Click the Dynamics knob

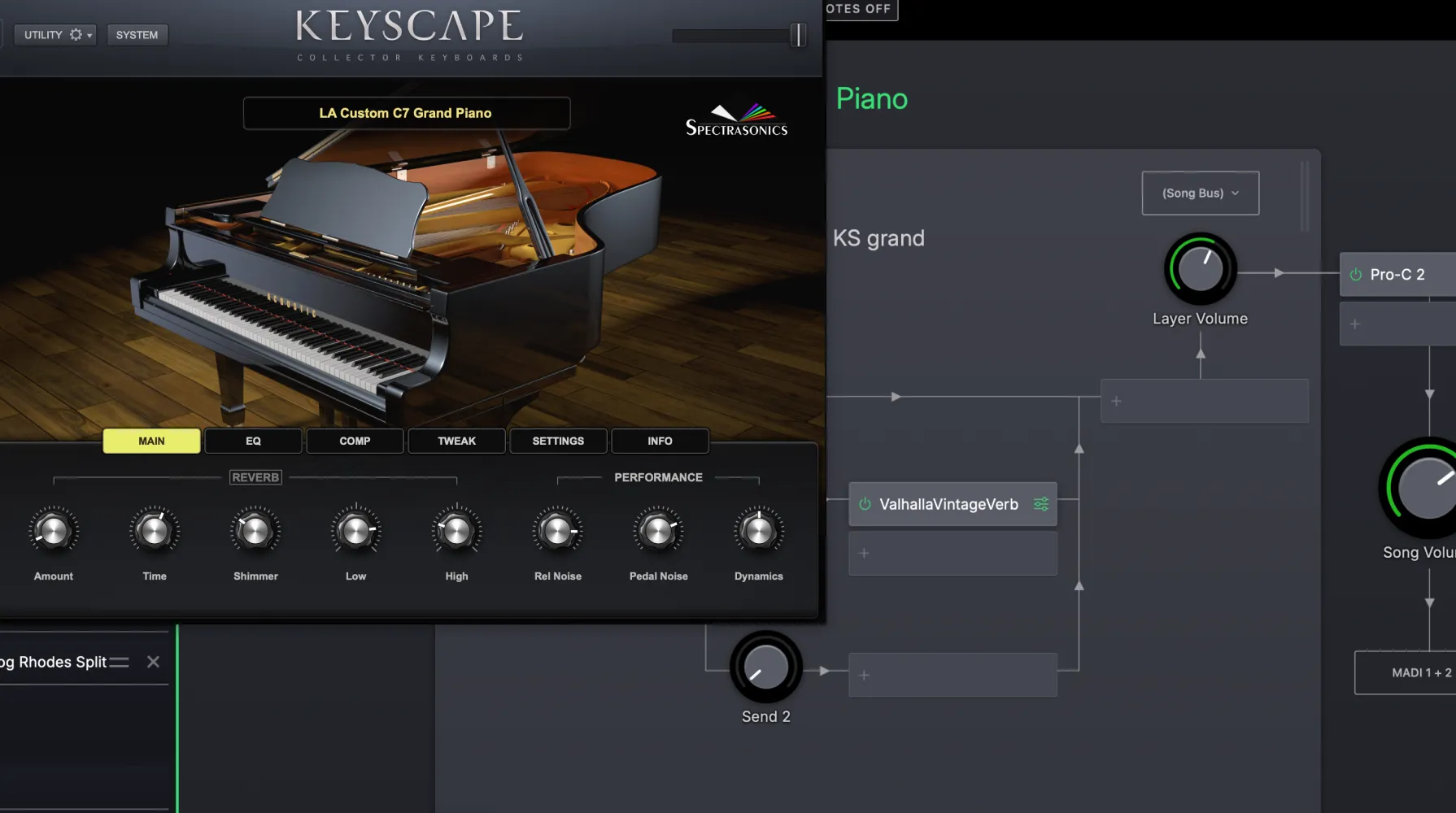[x=759, y=531]
